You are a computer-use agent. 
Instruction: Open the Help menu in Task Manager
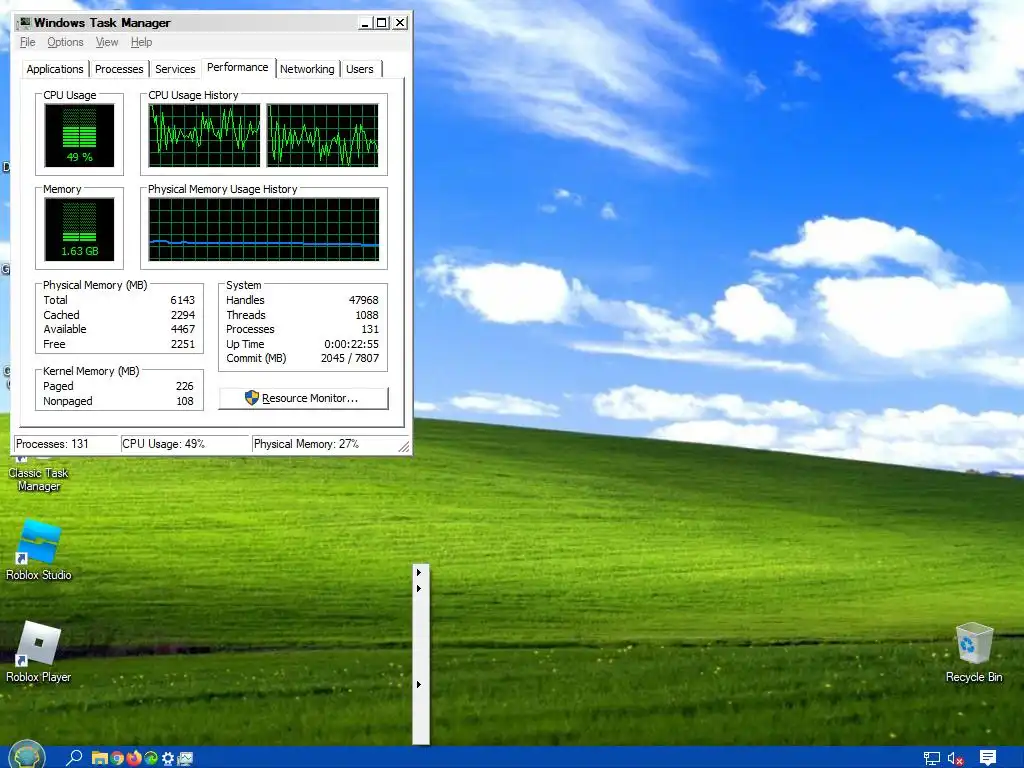coord(141,42)
